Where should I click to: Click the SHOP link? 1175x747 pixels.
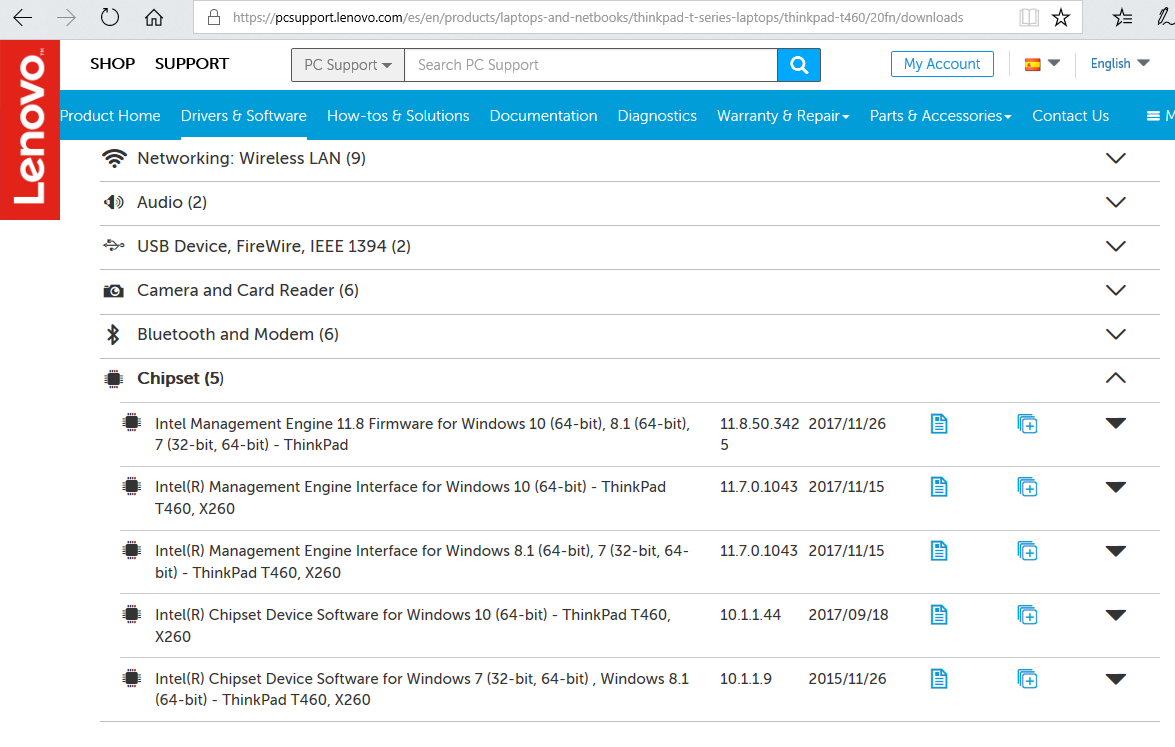(112, 64)
